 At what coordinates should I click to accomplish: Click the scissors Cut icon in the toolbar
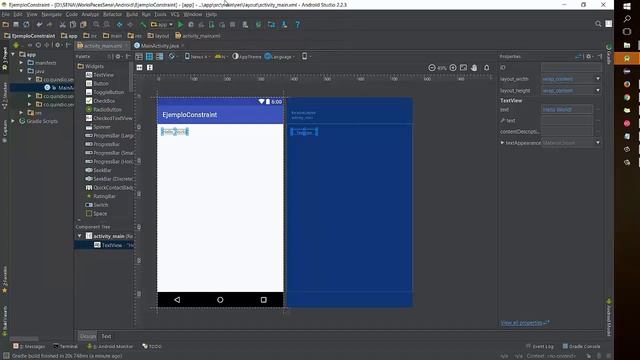[x=62, y=25]
